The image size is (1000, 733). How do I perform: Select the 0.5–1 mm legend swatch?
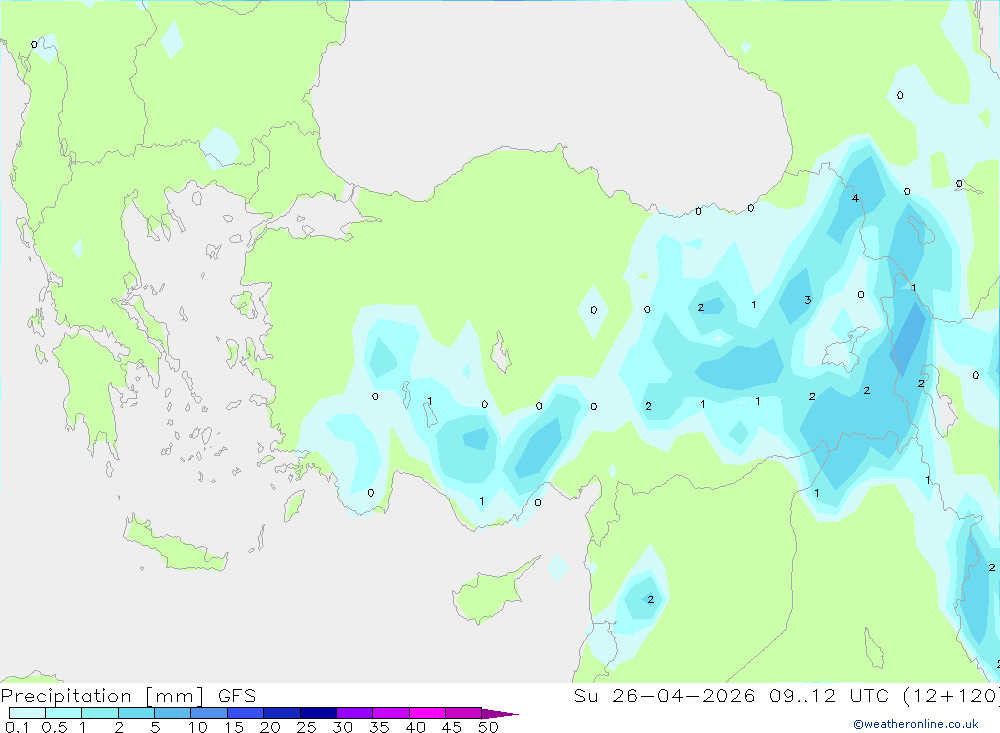[x=63, y=713]
